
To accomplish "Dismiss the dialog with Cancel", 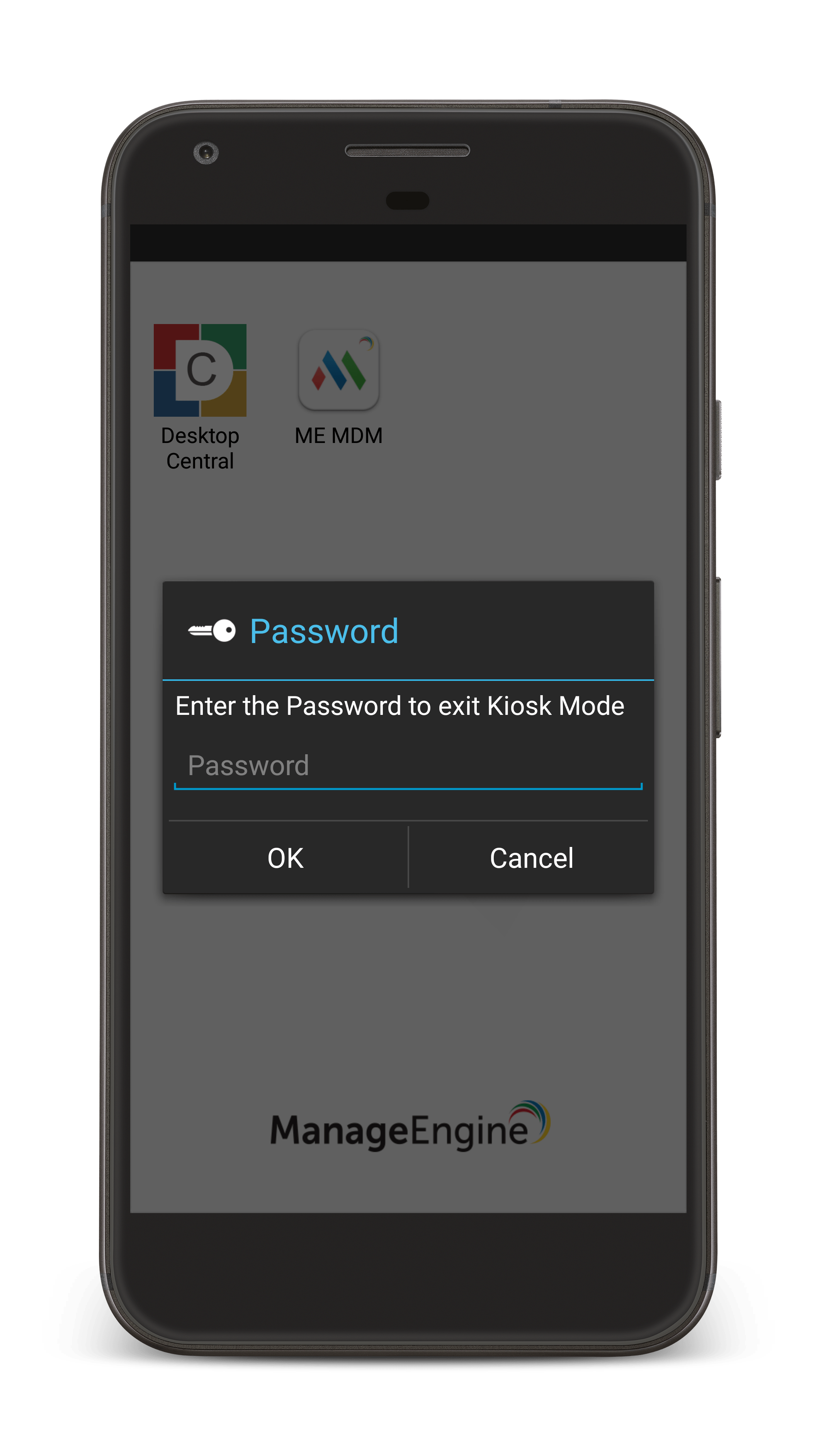I will tap(532, 857).
